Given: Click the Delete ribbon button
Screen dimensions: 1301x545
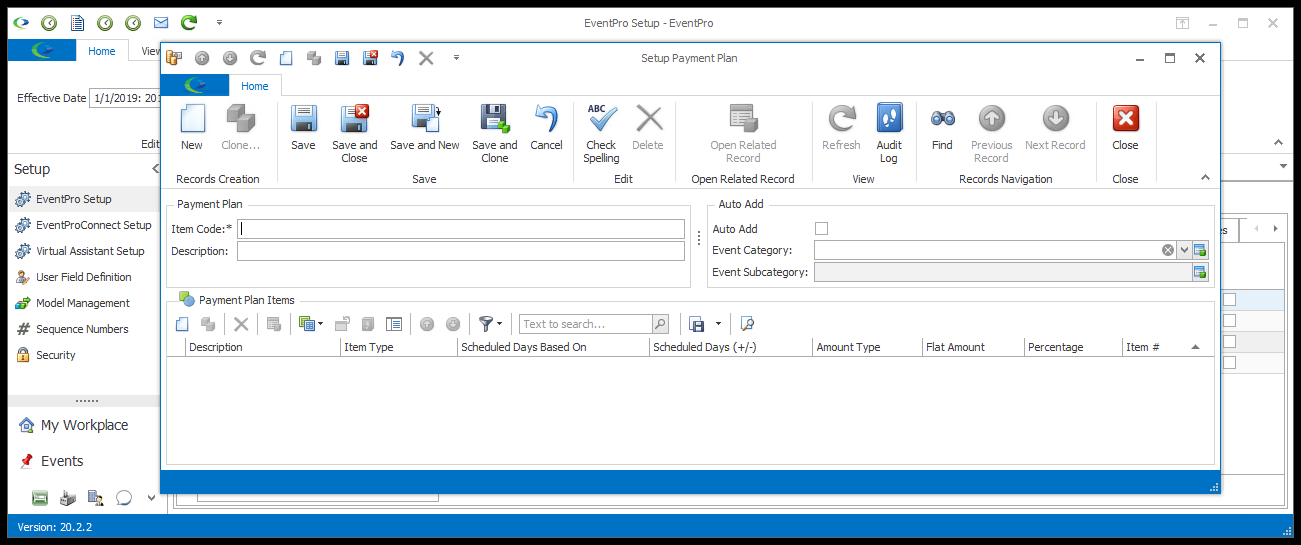Looking at the screenshot, I should pos(648,128).
